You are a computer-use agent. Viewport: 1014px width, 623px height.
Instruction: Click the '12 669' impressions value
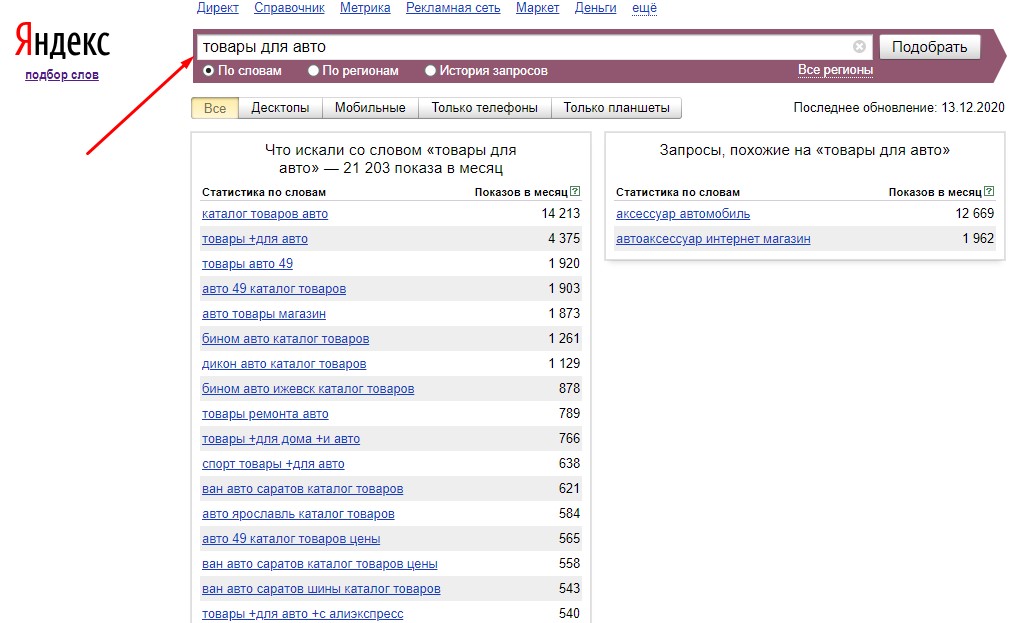[975, 213]
